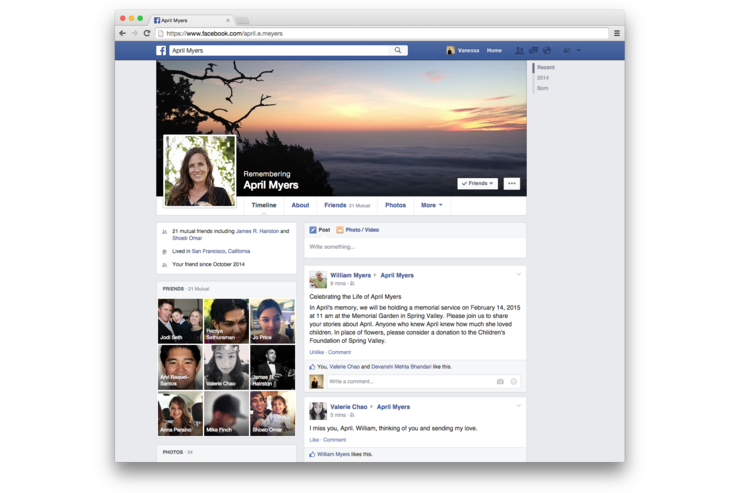The image size is (740, 493).
Task: Click April Myers profile picture
Action: [200, 171]
